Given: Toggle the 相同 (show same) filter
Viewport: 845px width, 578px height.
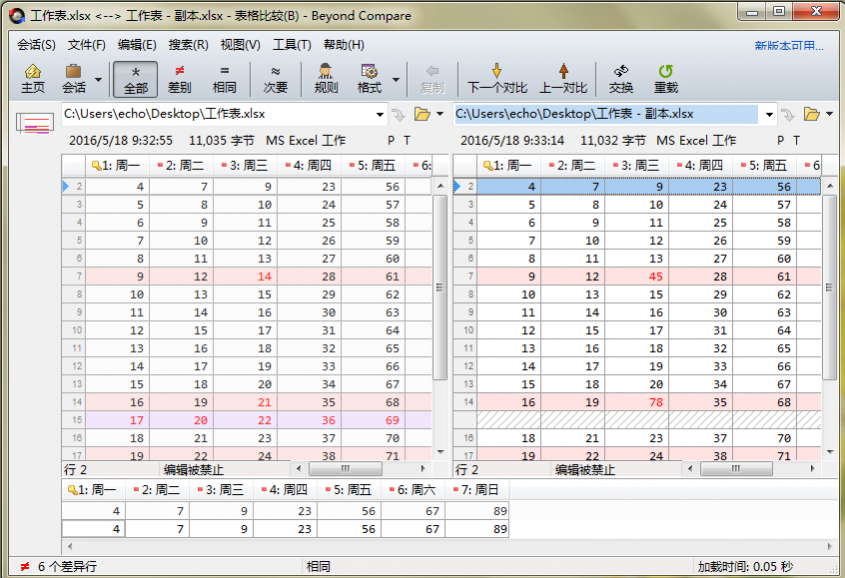Looking at the screenshot, I should (224, 79).
